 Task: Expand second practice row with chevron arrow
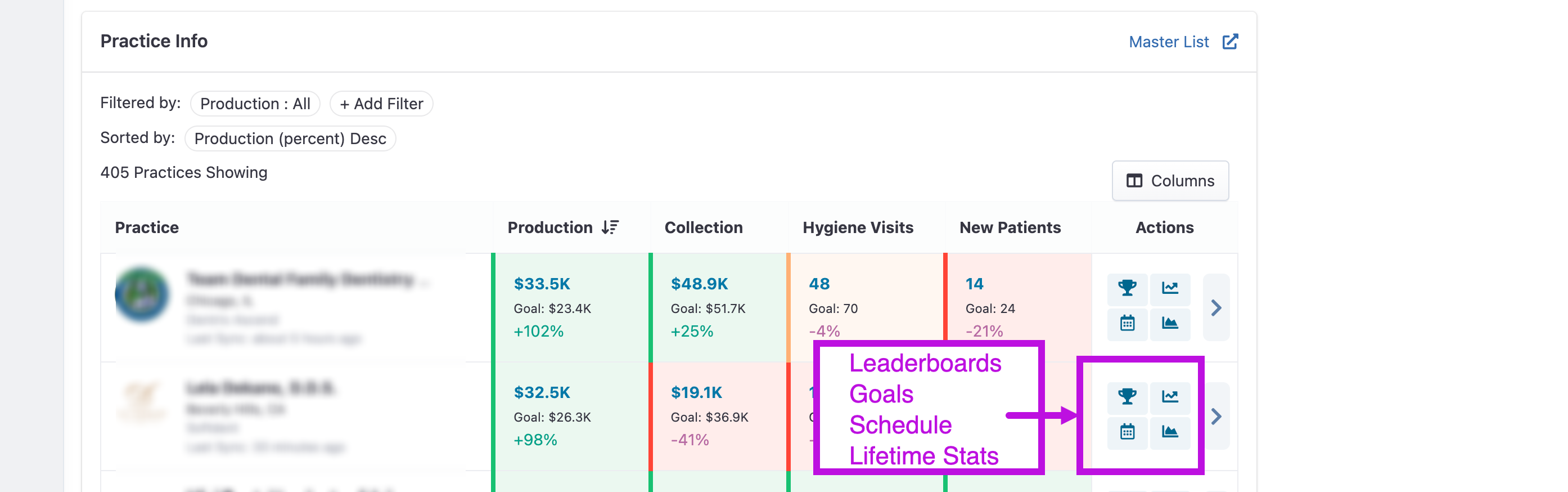tap(1216, 417)
